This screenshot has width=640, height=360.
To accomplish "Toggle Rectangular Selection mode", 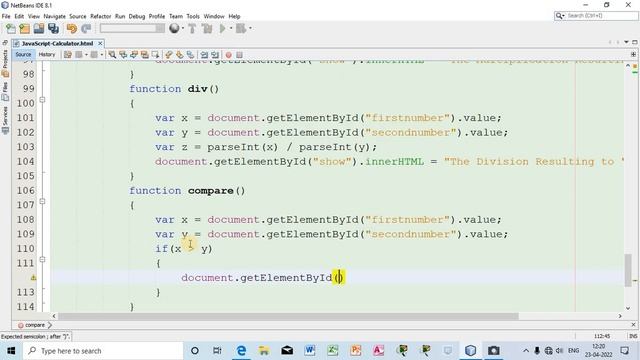I will (156, 55).
